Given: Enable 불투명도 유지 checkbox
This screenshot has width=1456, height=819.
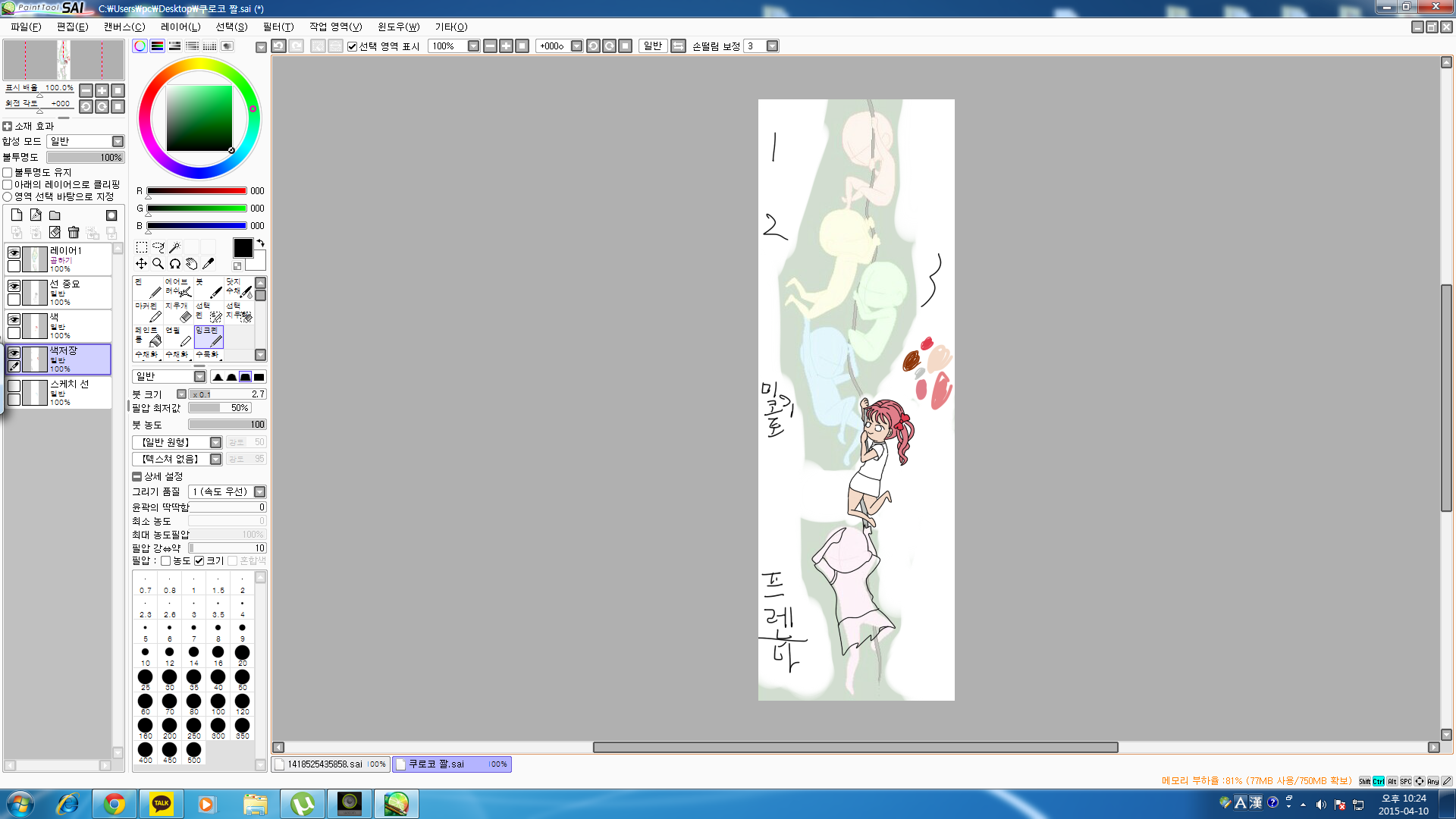Looking at the screenshot, I should tap(8, 173).
